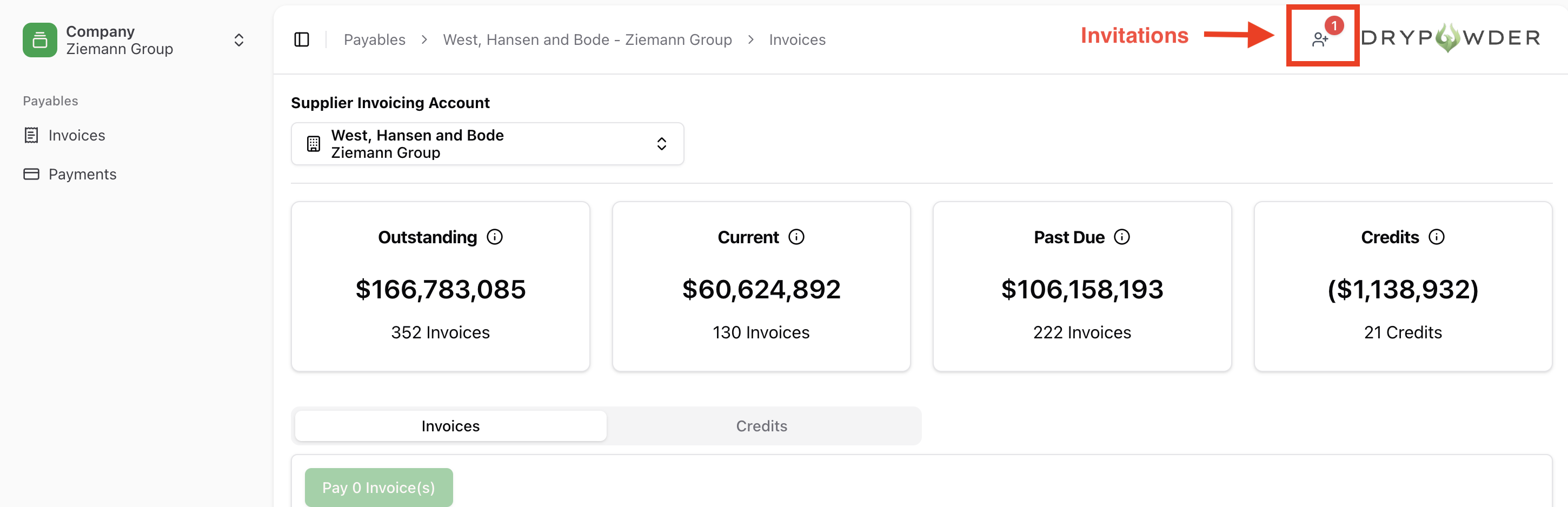Switch to the Credits tab
The height and width of the screenshot is (507, 1568).
tap(761, 425)
